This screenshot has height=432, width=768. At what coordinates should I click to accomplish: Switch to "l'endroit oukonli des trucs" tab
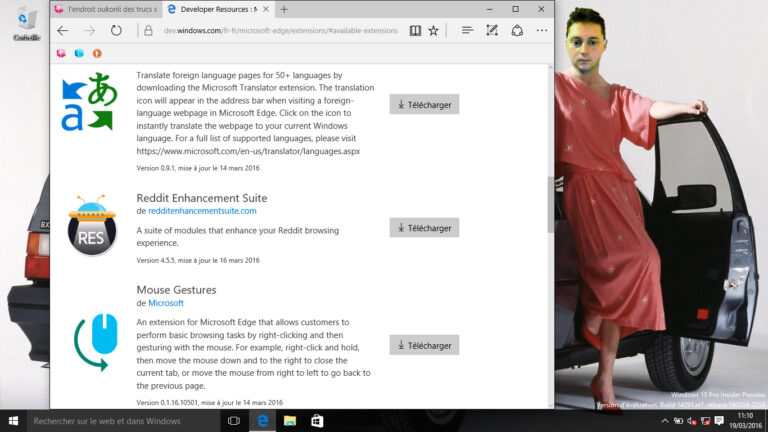coord(105,9)
